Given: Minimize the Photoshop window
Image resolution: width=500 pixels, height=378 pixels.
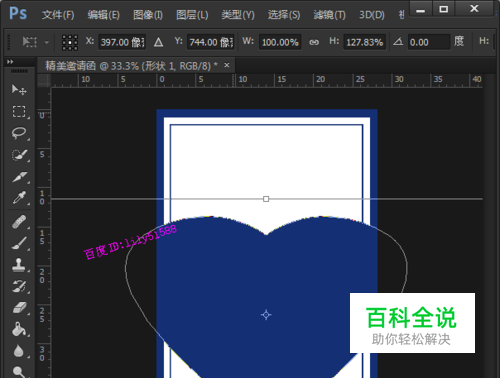Looking at the screenshot, I should [420, 9].
